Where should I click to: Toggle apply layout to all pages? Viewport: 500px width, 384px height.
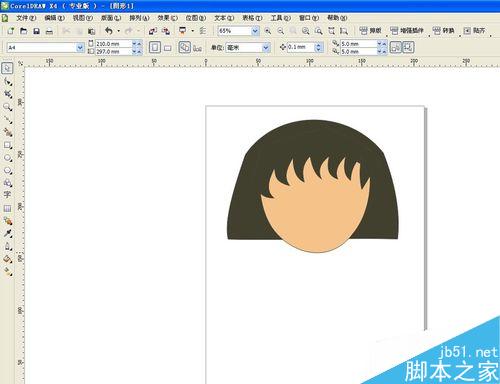pyautogui.click(x=184, y=47)
